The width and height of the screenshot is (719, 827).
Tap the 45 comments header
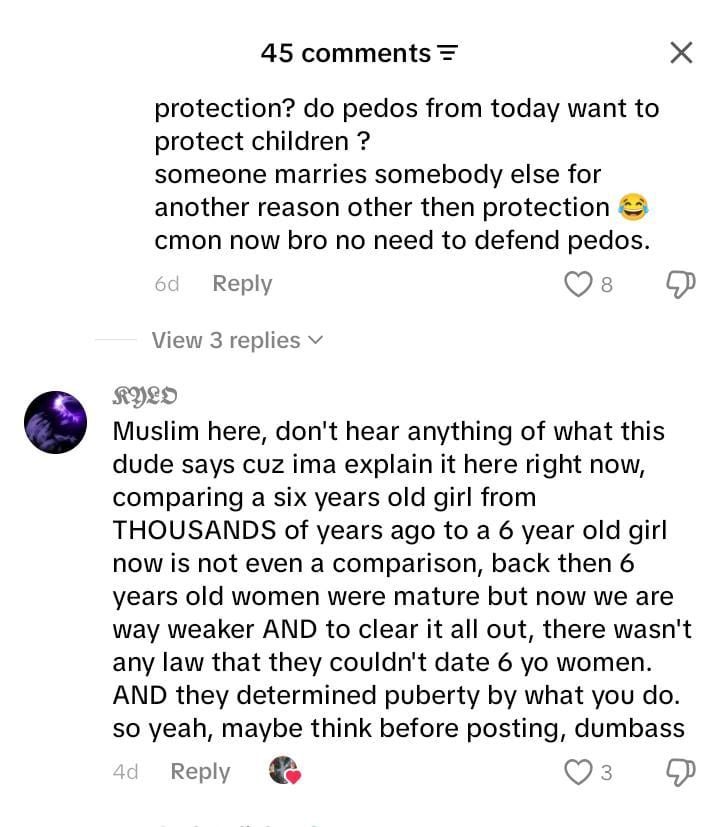tap(346, 53)
